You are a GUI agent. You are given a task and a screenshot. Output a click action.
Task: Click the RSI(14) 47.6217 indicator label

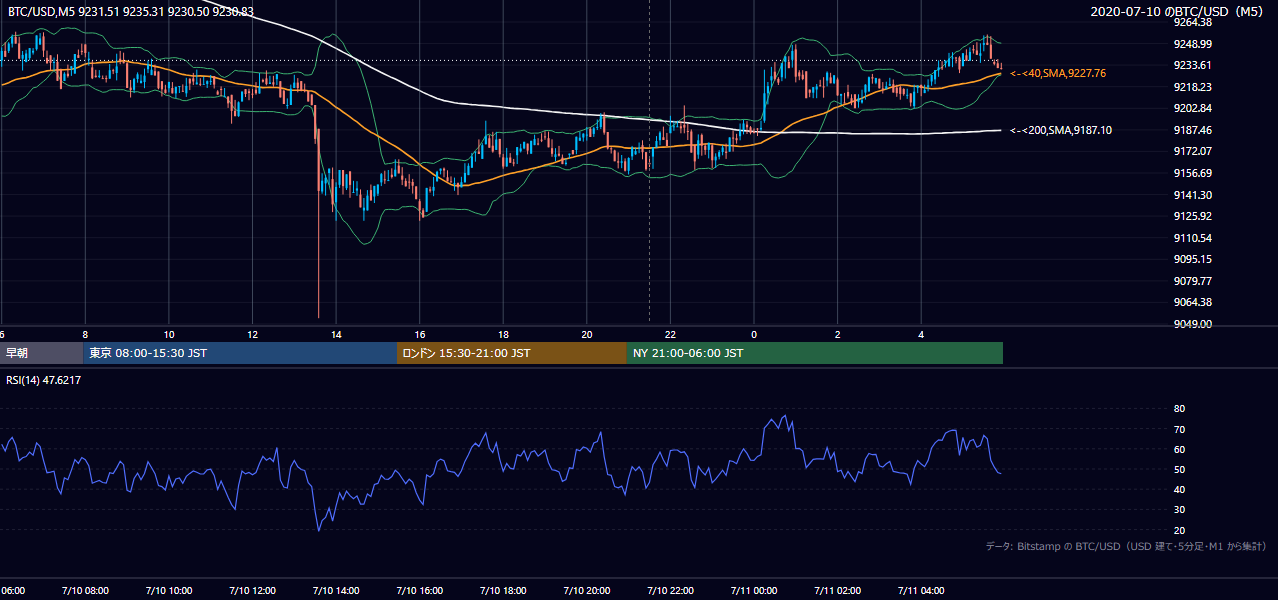coord(44,380)
